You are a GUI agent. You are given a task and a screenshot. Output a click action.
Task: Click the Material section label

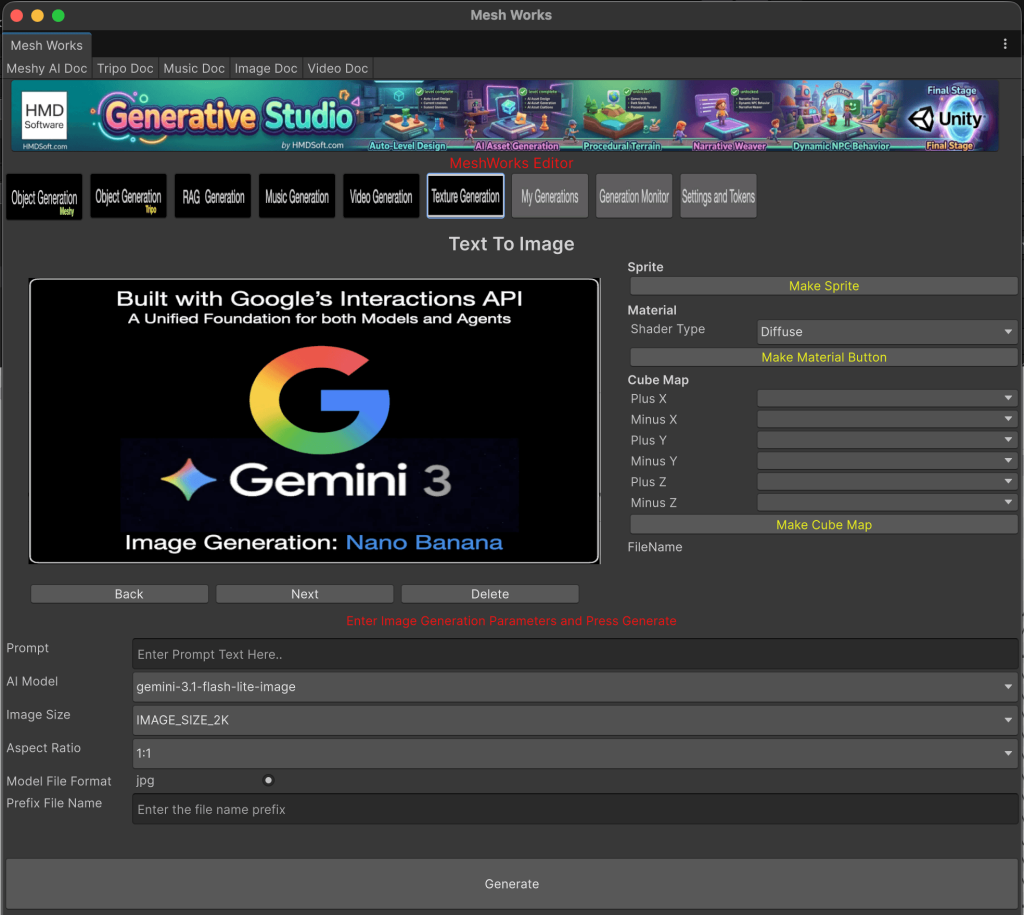point(652,310)
